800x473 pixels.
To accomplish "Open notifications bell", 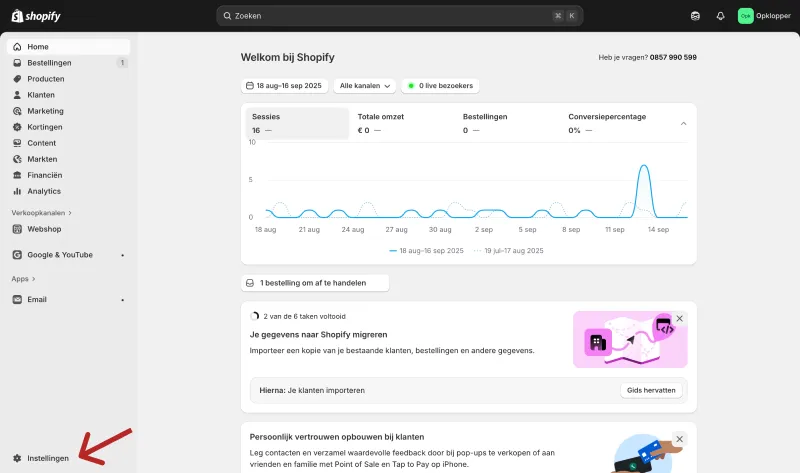I will pos(720,16).
